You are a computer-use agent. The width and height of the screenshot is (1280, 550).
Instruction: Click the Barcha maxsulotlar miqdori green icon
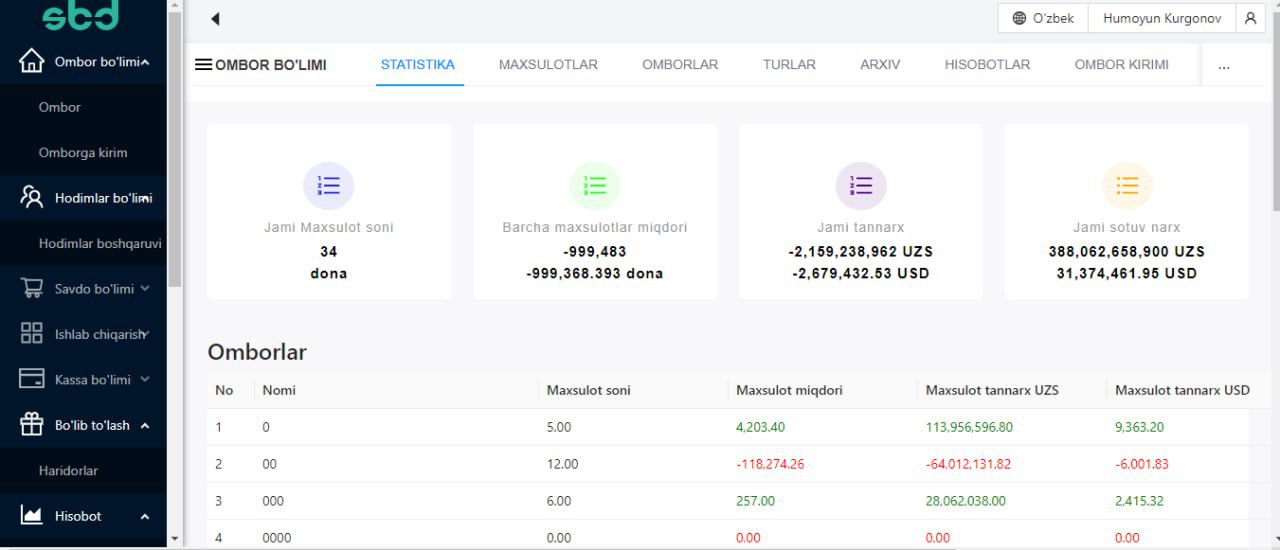point(595,186)
